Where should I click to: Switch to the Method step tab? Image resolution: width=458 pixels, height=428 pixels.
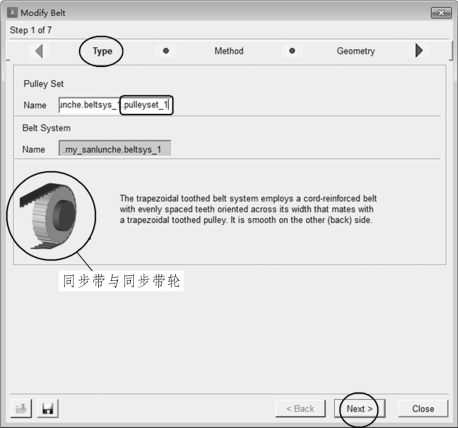coord(229,51)
